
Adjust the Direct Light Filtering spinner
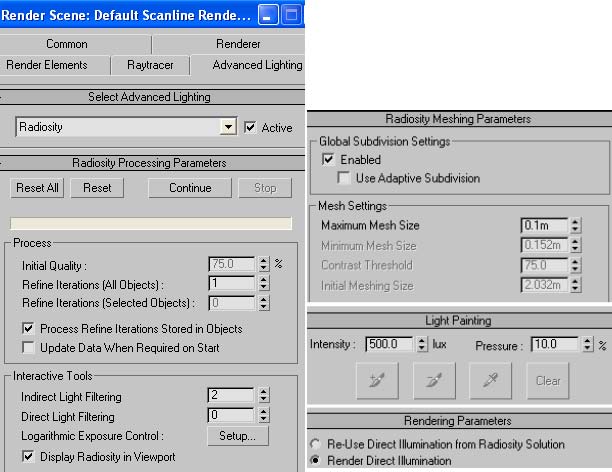(x=264, y=415)
